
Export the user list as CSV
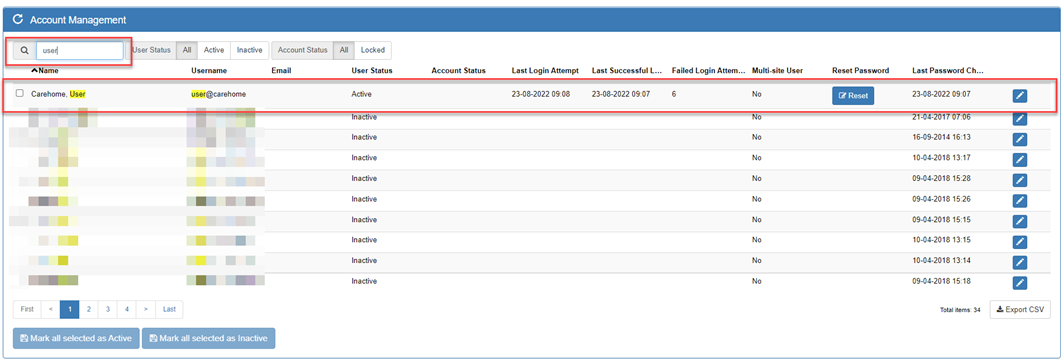click(1020, 309)
